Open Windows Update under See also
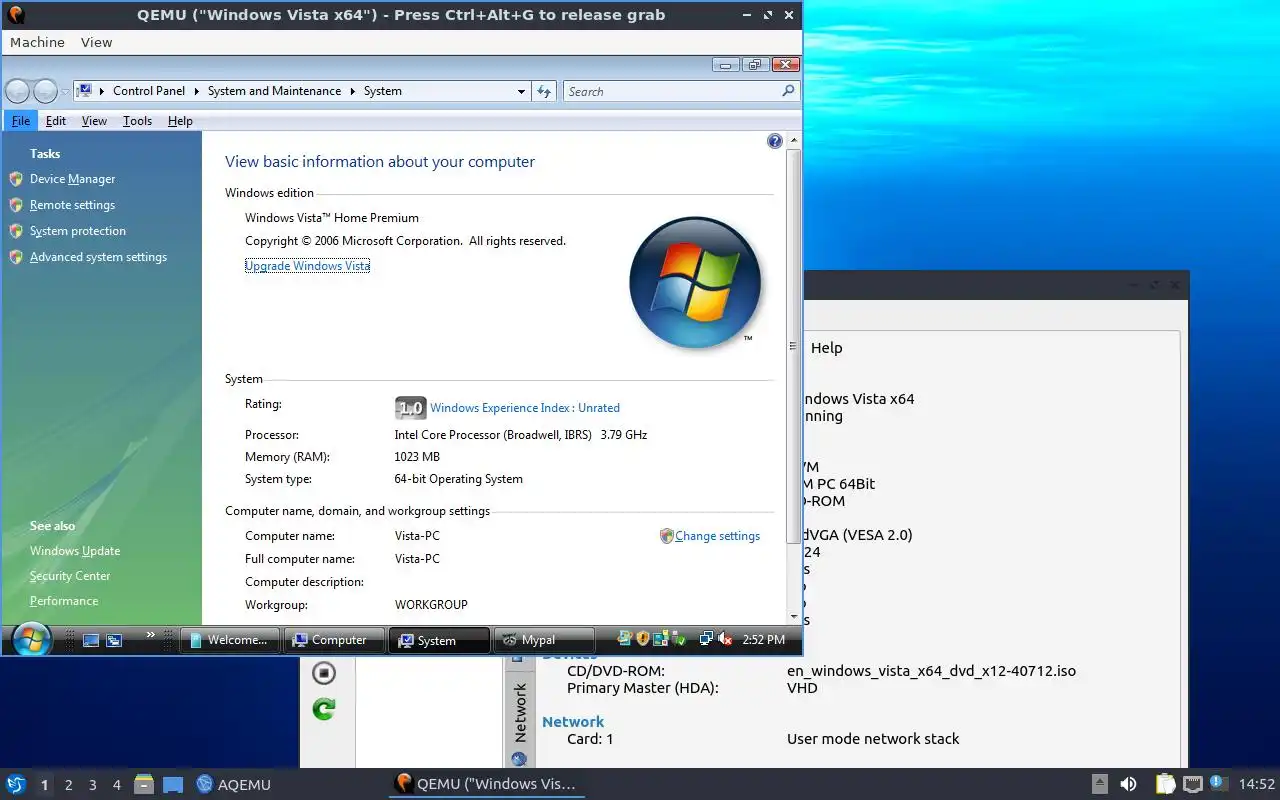 click(x=75, y=551)
